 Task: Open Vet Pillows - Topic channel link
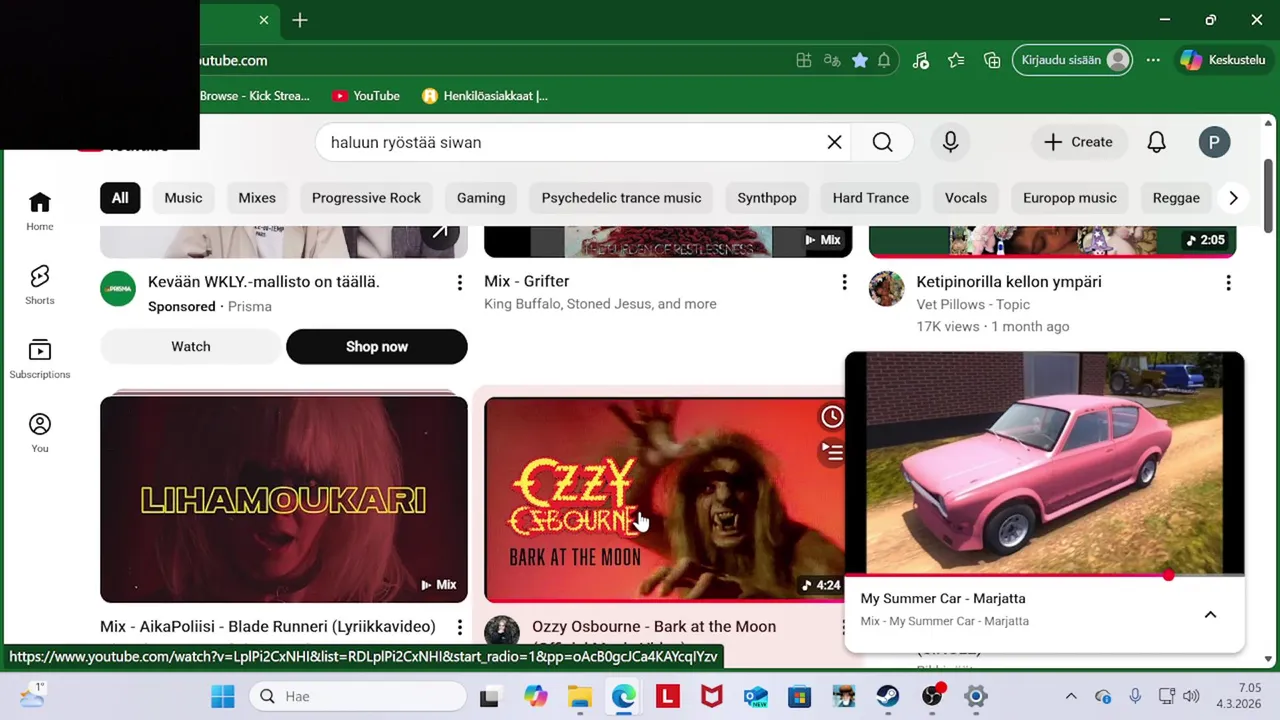(x=973, y=304)
